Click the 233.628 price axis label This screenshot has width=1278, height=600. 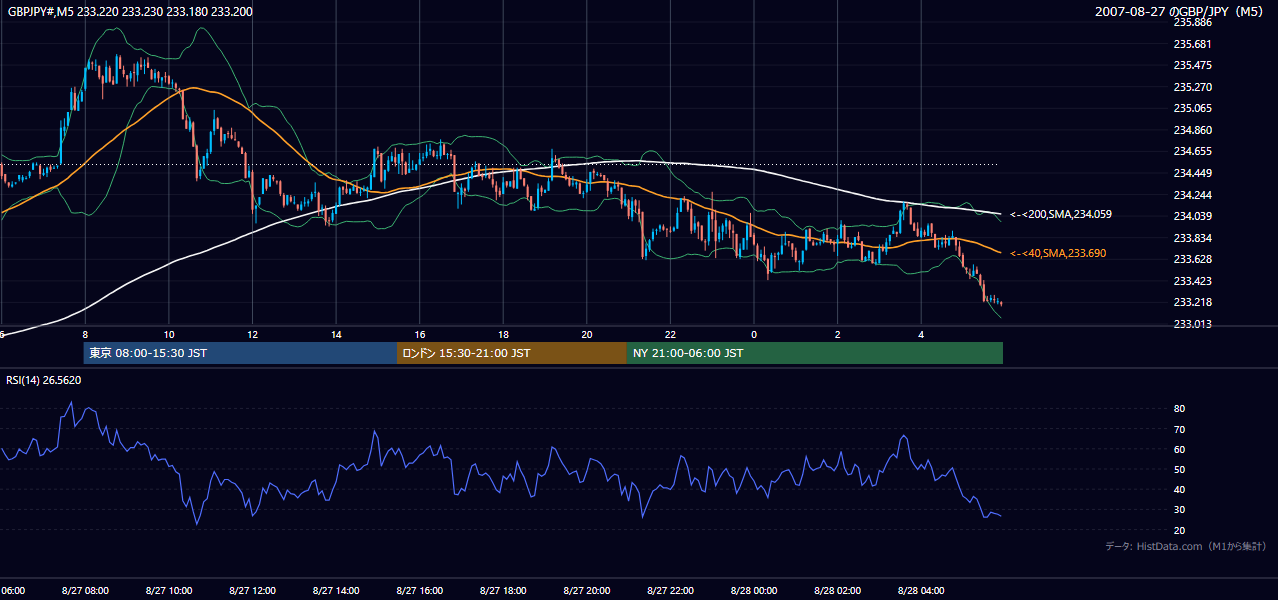[1192, 259]
